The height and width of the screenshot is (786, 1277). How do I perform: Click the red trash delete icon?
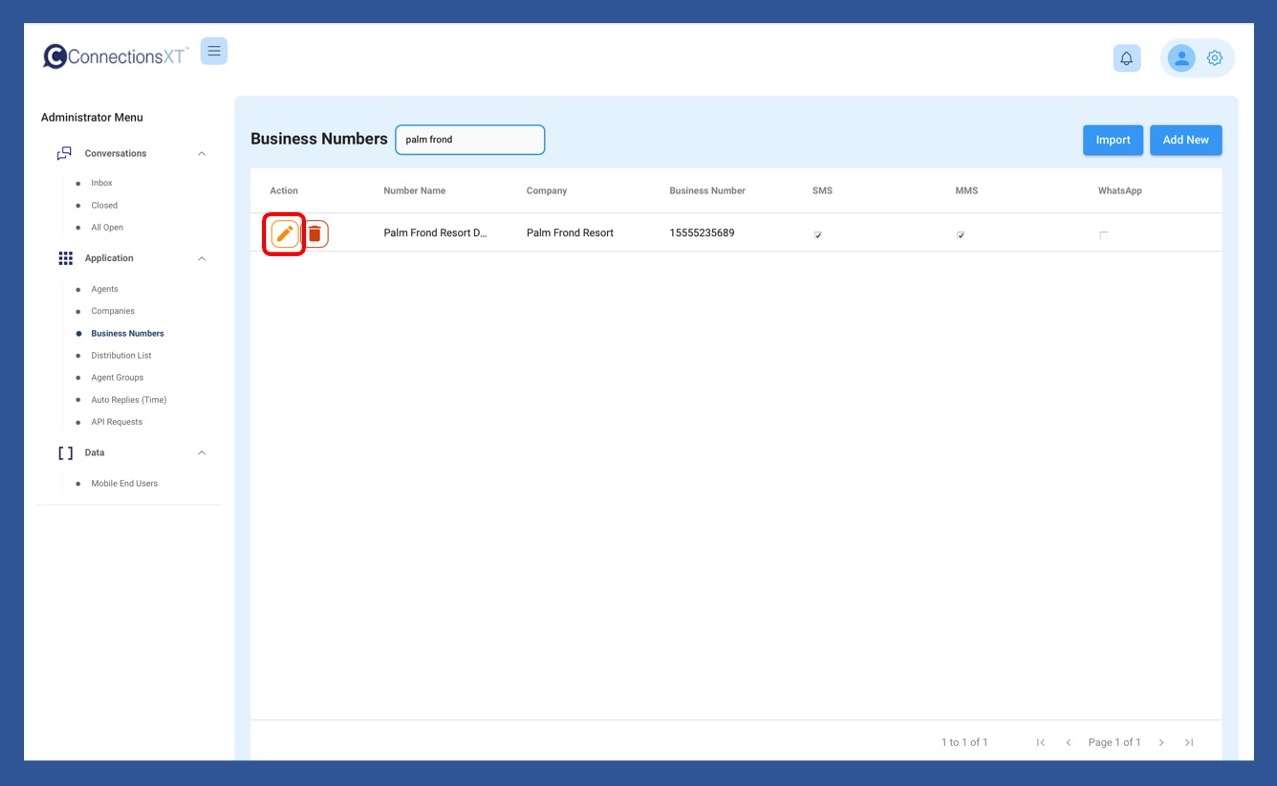tap(315, 234)
